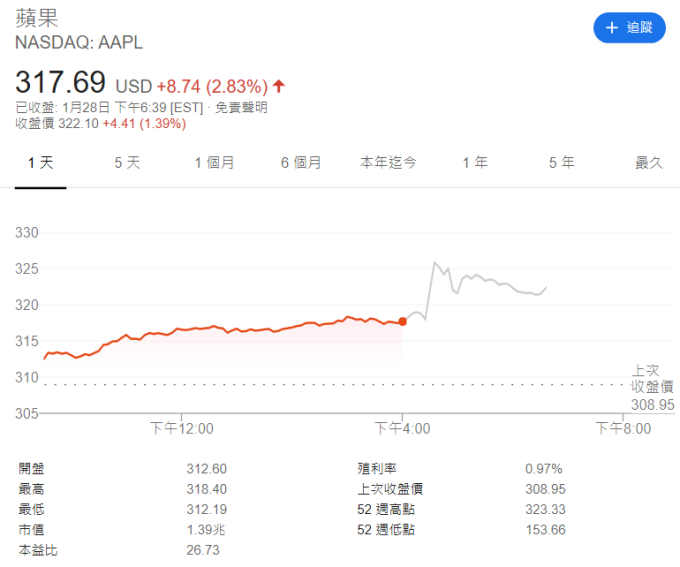This screenshot has width=680, height=567.
Task: Click the 305 y-axis label
Action: point(27,413)
